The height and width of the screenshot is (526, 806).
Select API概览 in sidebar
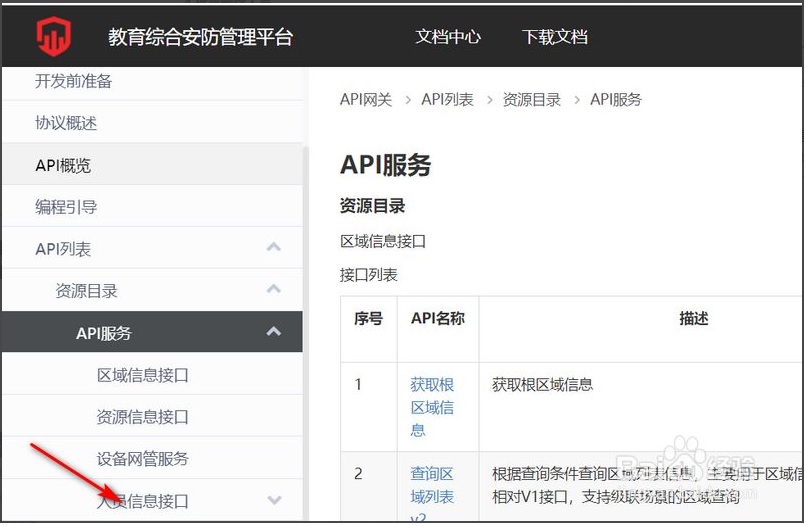[x=63, y=166]
